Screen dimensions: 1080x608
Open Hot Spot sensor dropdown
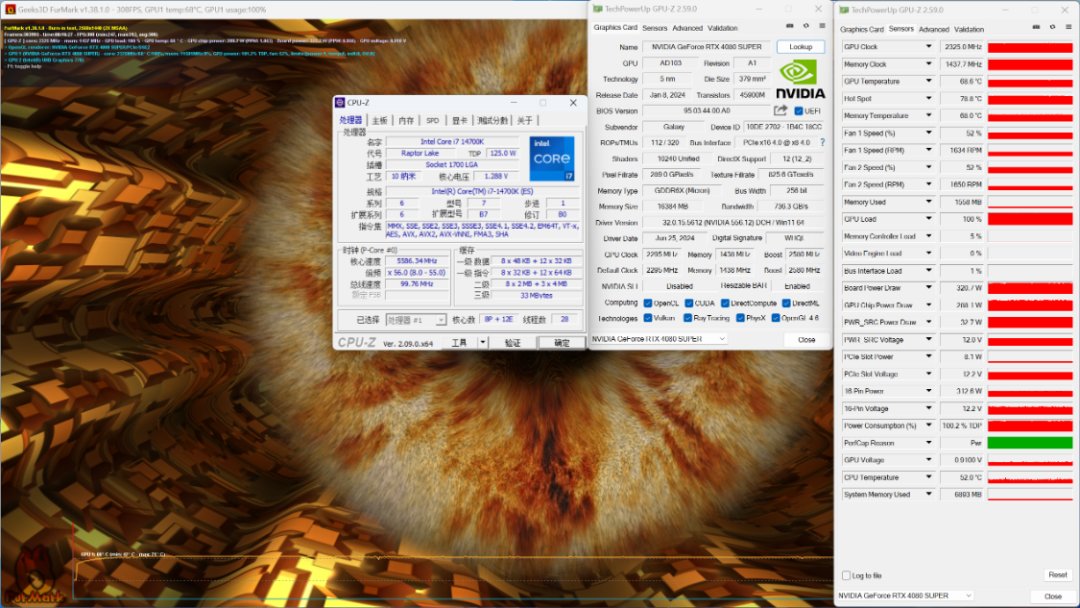pos(928,98)
